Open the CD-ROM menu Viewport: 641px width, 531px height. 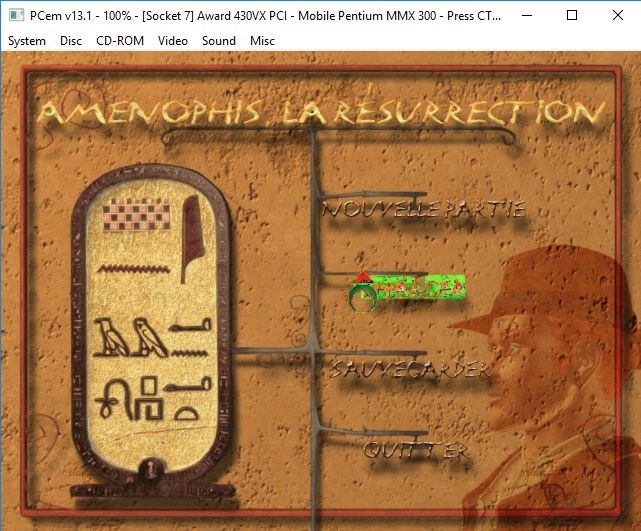pos(120,41)
